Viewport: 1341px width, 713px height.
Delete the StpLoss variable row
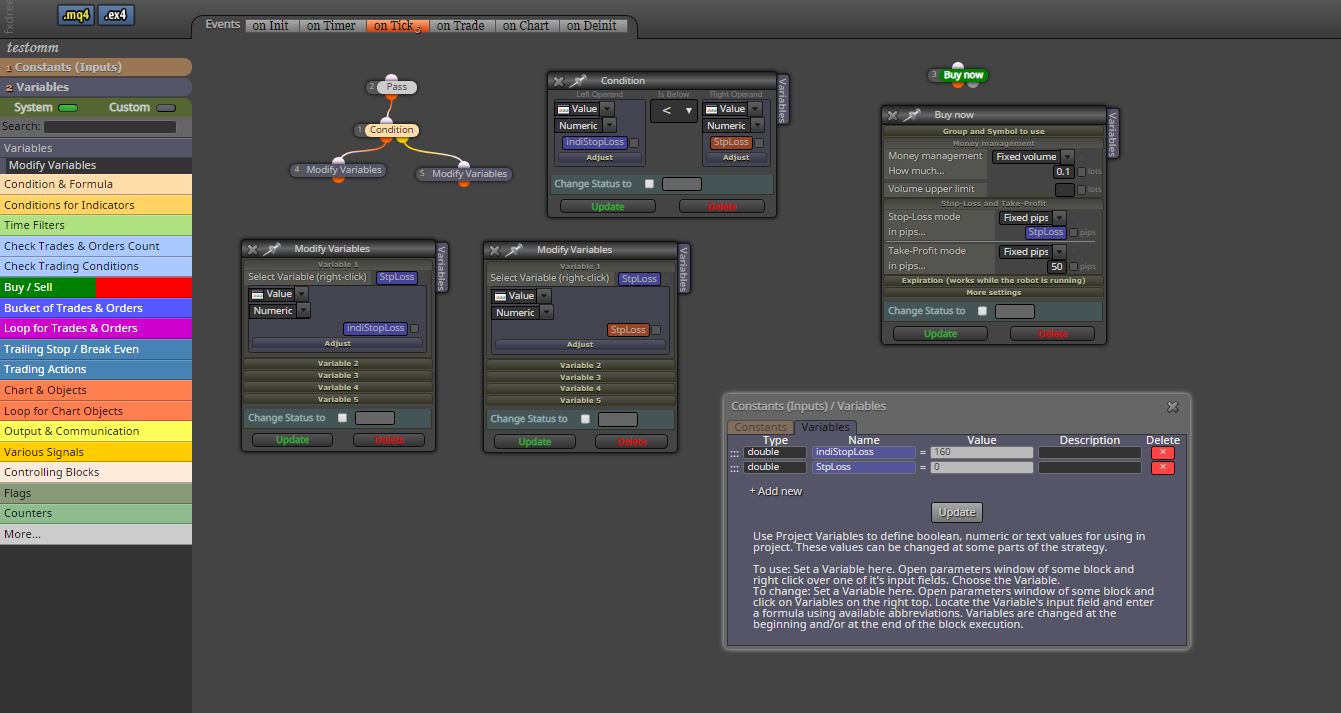(x=1162, y=467)
